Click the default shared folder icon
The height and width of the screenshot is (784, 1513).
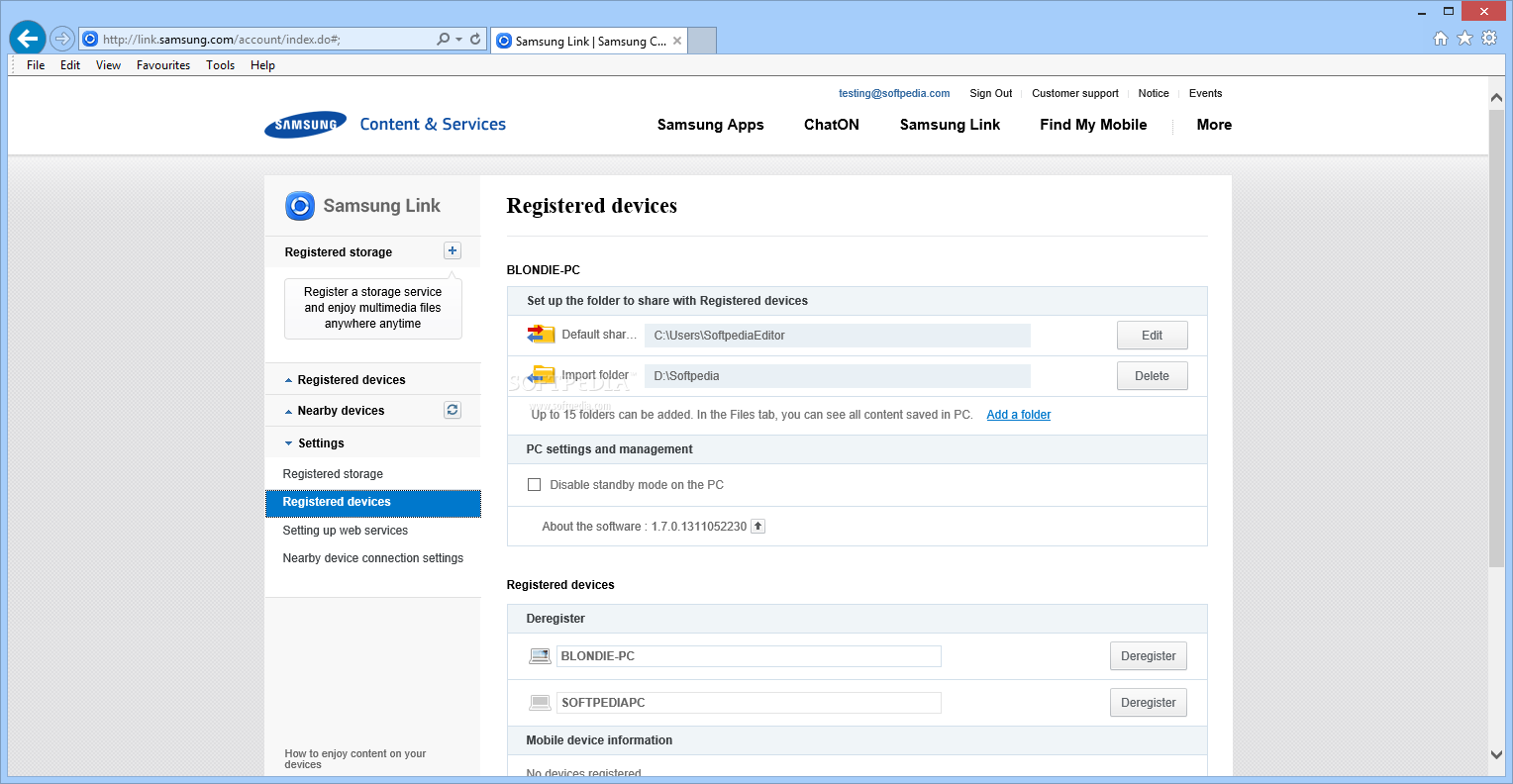point(541,335)
